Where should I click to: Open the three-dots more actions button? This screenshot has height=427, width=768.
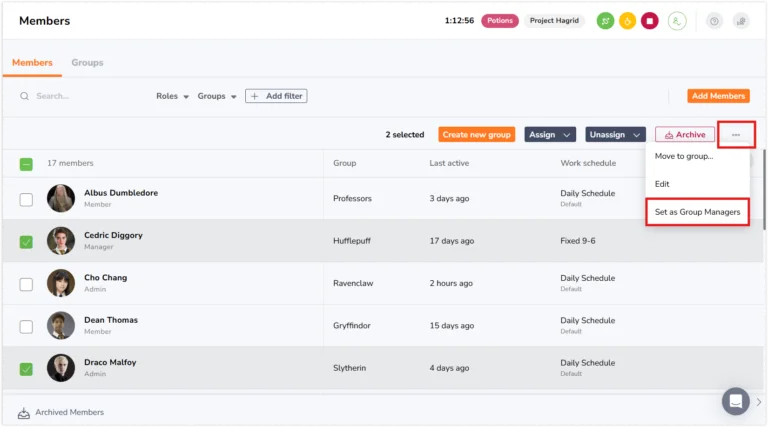(736, 135)
